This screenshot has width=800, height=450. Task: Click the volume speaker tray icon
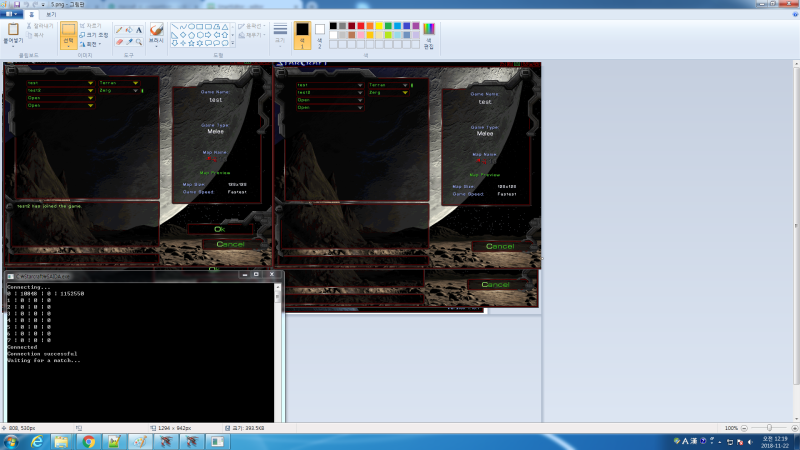750,442
